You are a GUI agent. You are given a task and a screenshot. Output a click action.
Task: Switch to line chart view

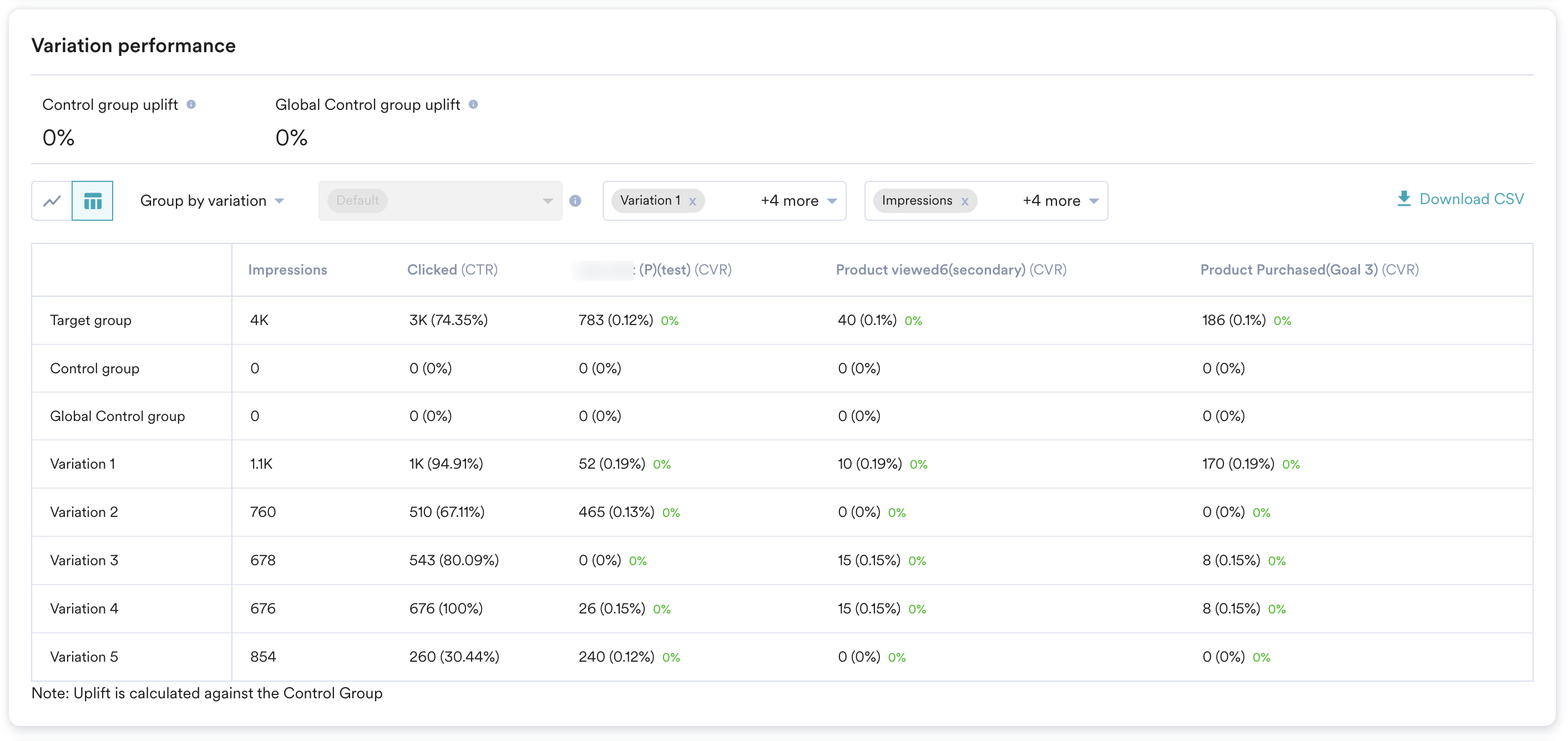[52, 201]
